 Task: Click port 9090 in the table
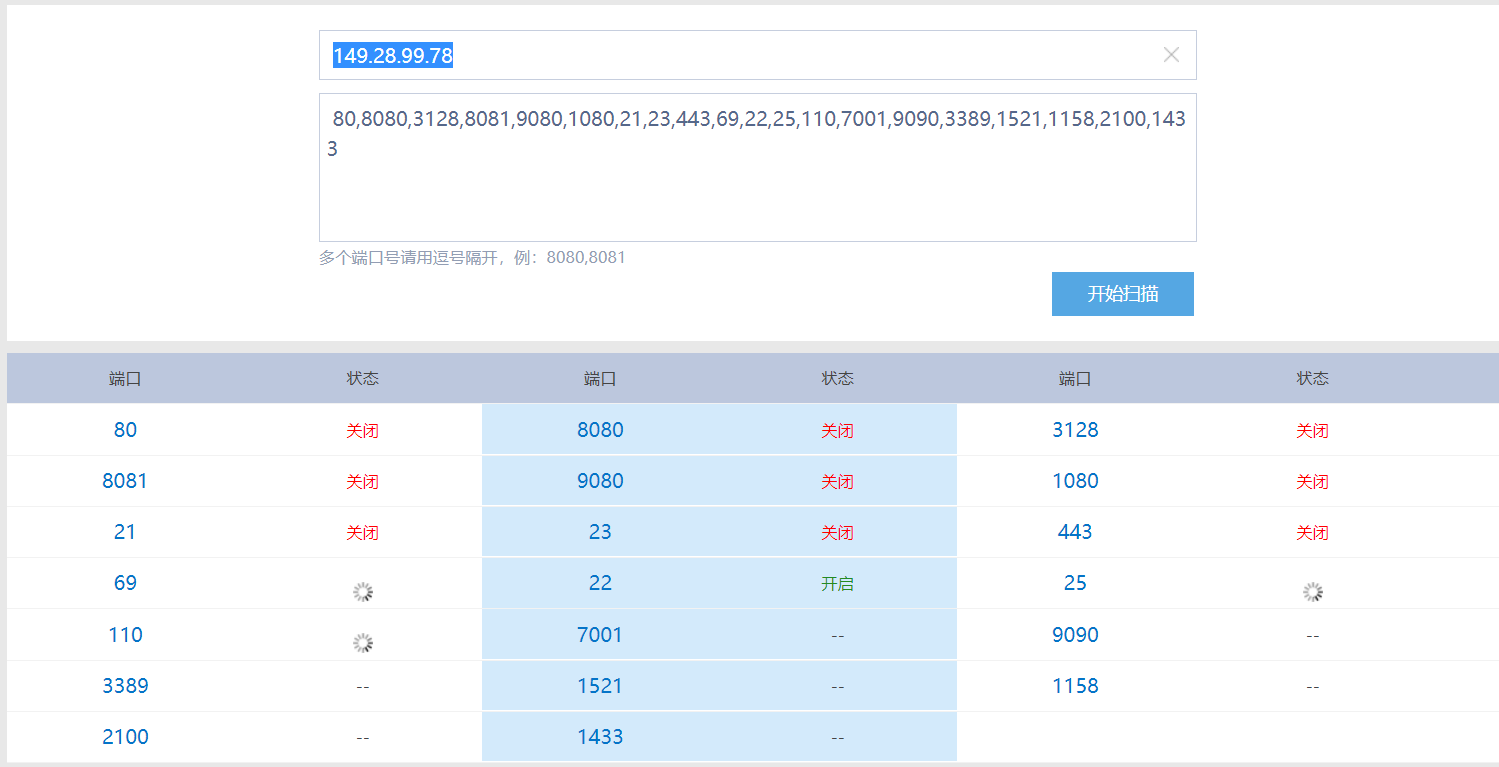tap(1075, 635)
